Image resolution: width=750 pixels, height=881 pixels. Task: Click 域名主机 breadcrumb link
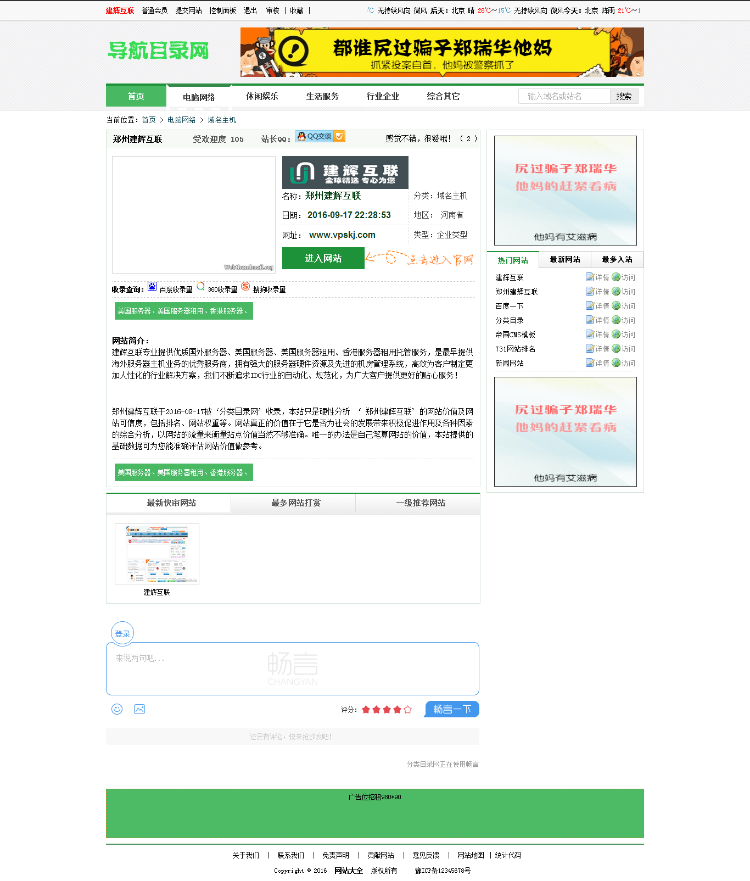(222, 120)
